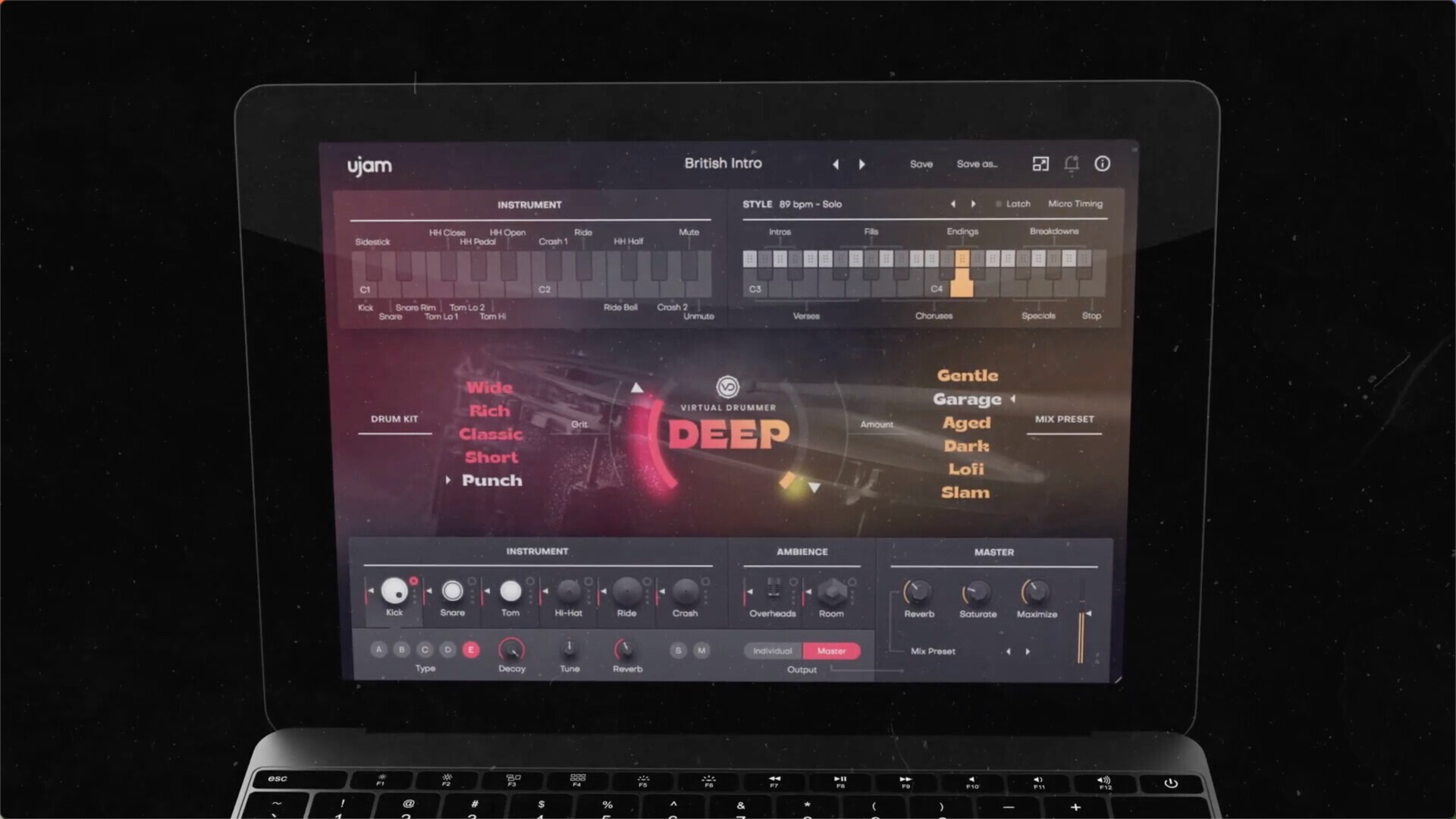Choose the Punch drum kit

[x=492, y=480]
